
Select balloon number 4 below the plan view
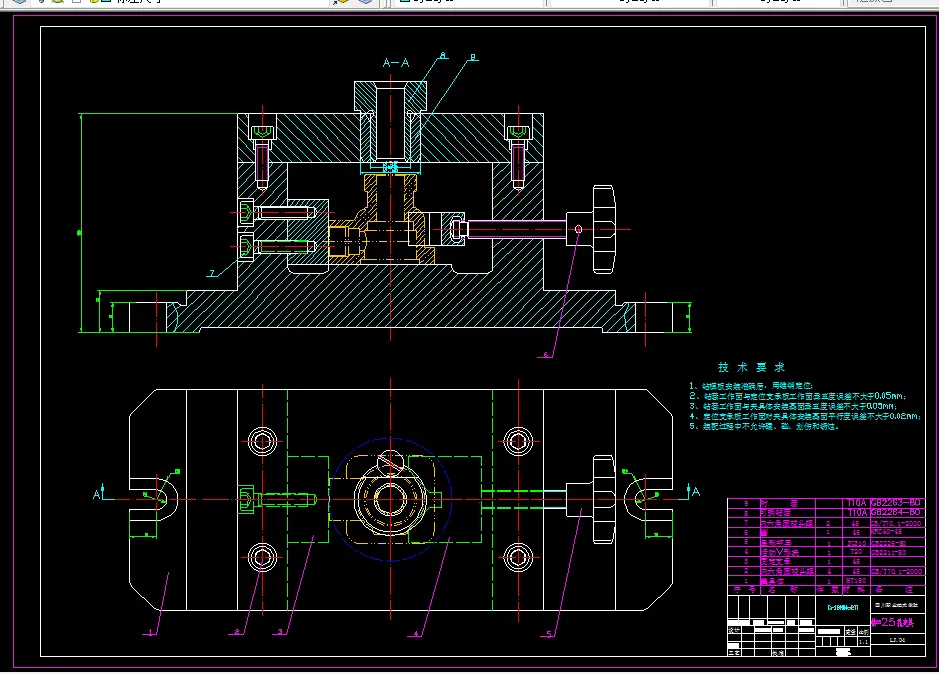pyautogui.click(x=416, y=633)
